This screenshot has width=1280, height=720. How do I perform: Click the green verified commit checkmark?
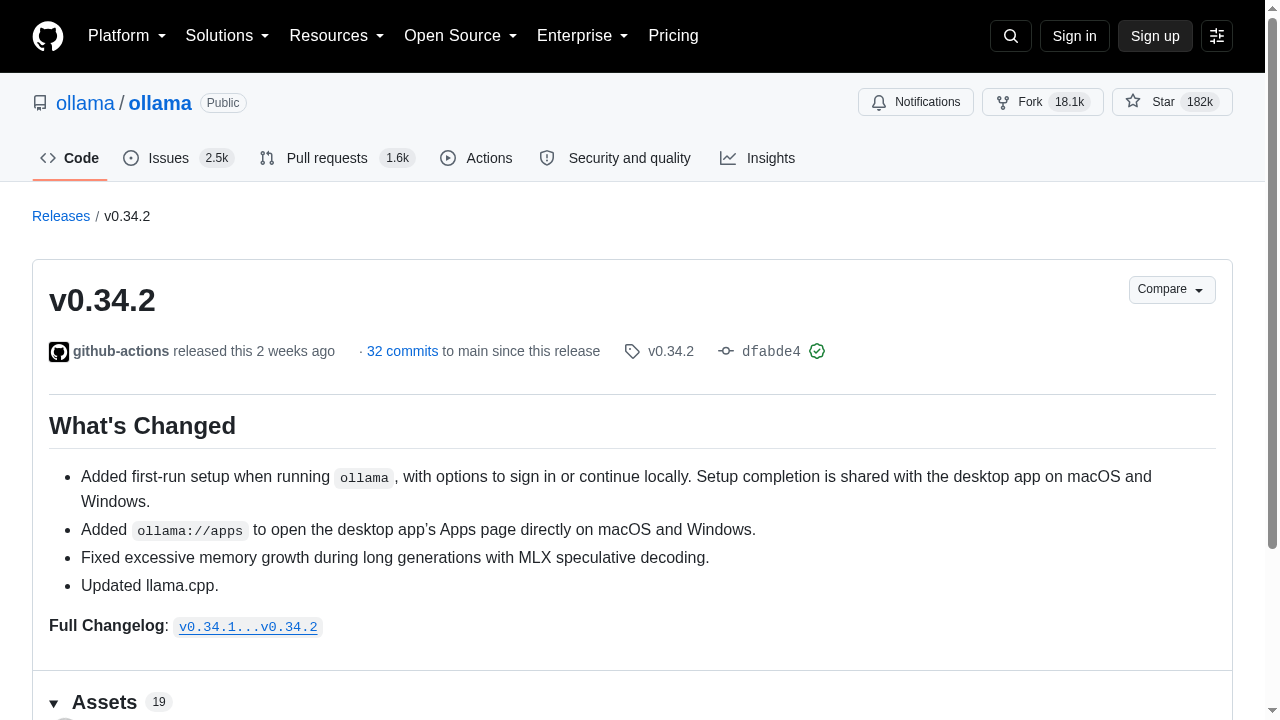tap(817, 351)
